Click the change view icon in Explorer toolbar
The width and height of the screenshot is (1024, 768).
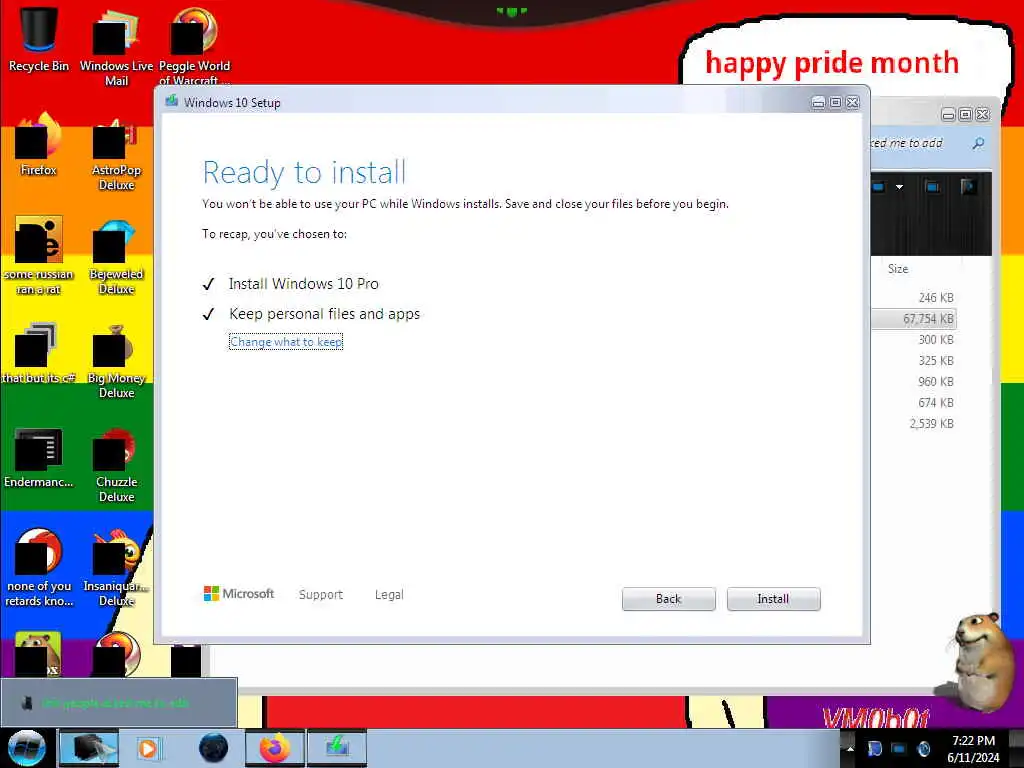click(878, 187)
